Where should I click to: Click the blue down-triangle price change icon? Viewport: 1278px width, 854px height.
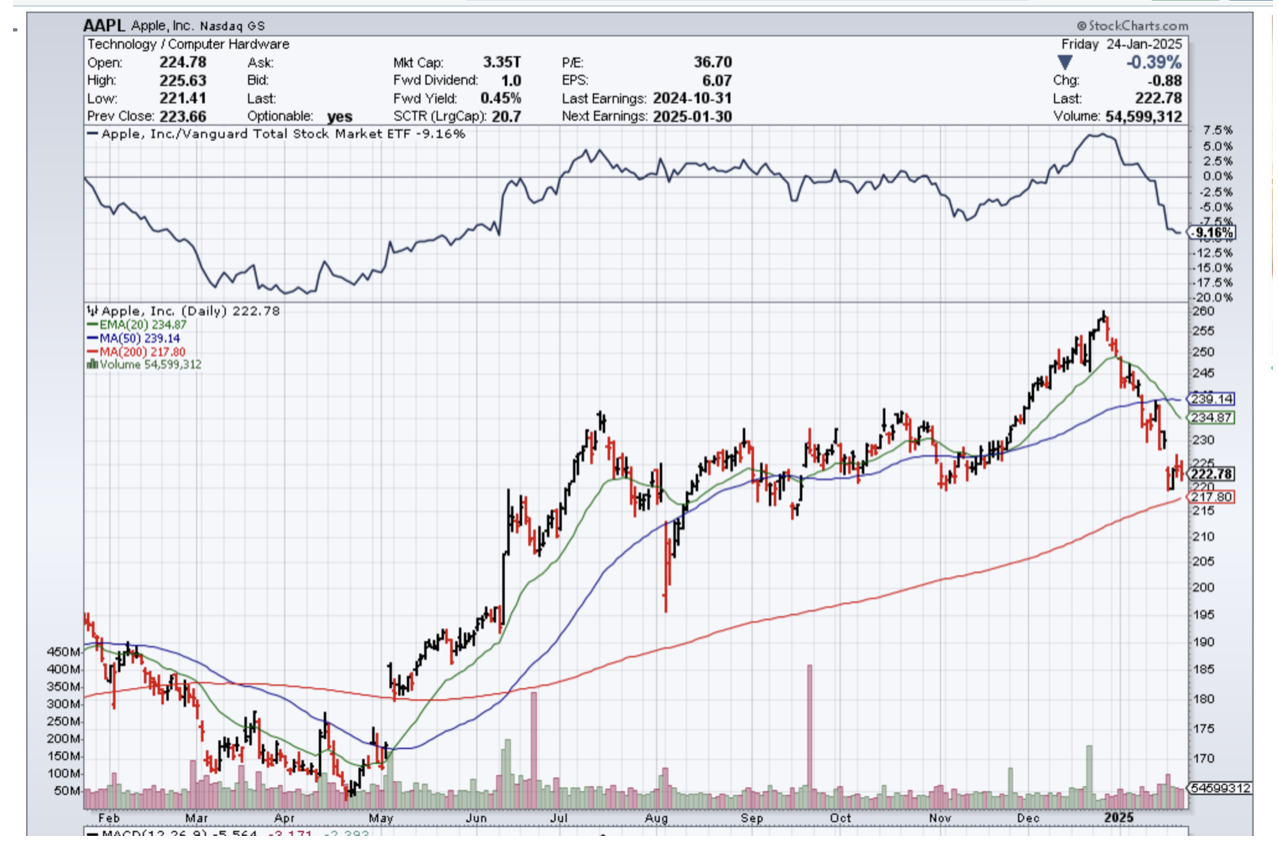click(1065, 62)
